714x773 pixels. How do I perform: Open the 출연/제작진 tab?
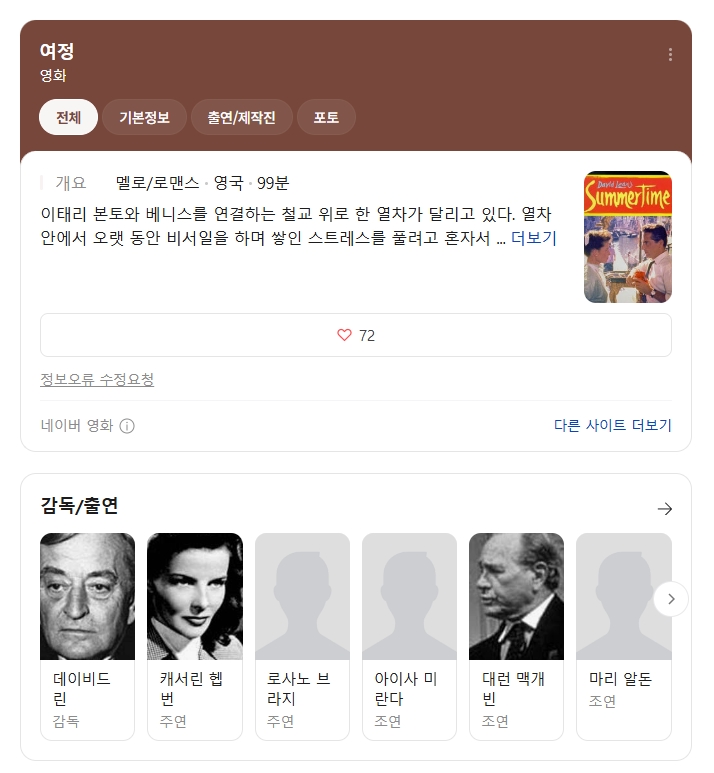pos(241,117)
